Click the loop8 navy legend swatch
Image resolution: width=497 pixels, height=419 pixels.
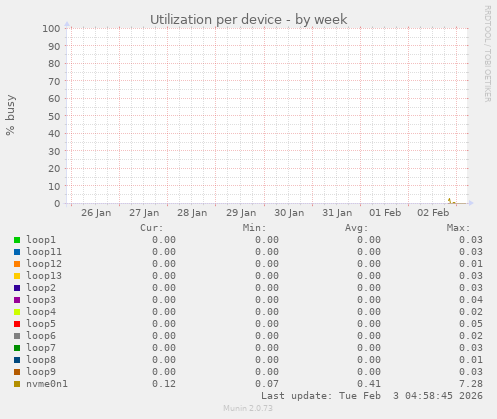pyautogui.click(x=17, y=360)
